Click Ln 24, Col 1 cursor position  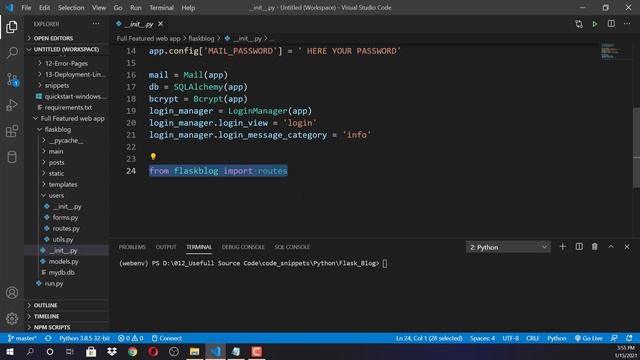point(429,338)
